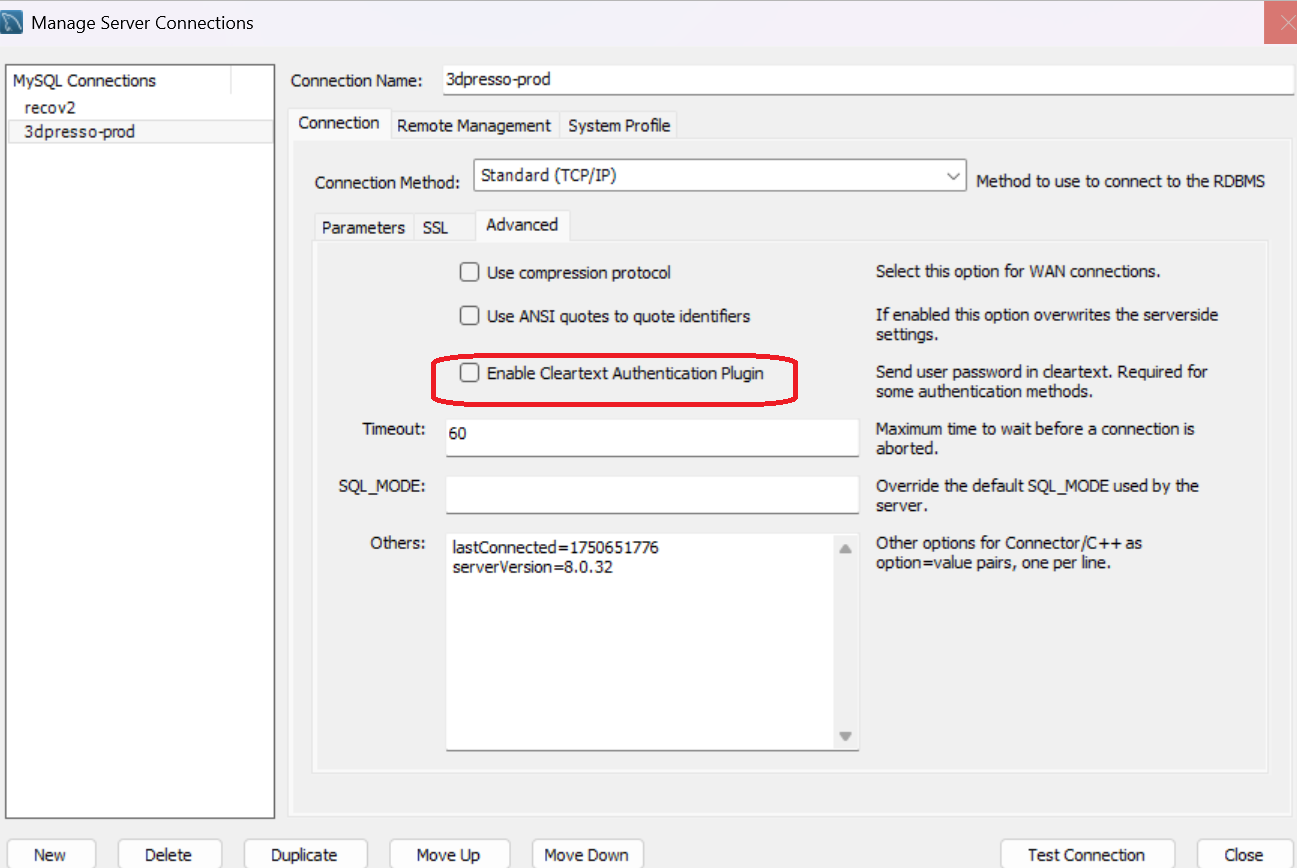This screenshot has height=868, width=1297.
Task: Click the Others box scroll down arrow
Action: [x=845, y=736]
